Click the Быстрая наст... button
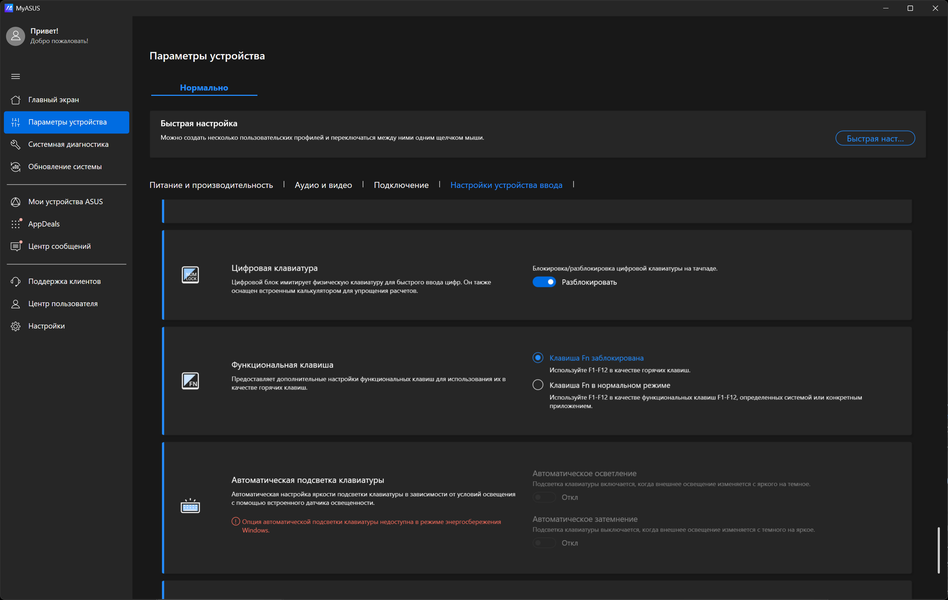Screen dimensions: 948x600 [x=875, y=139]
